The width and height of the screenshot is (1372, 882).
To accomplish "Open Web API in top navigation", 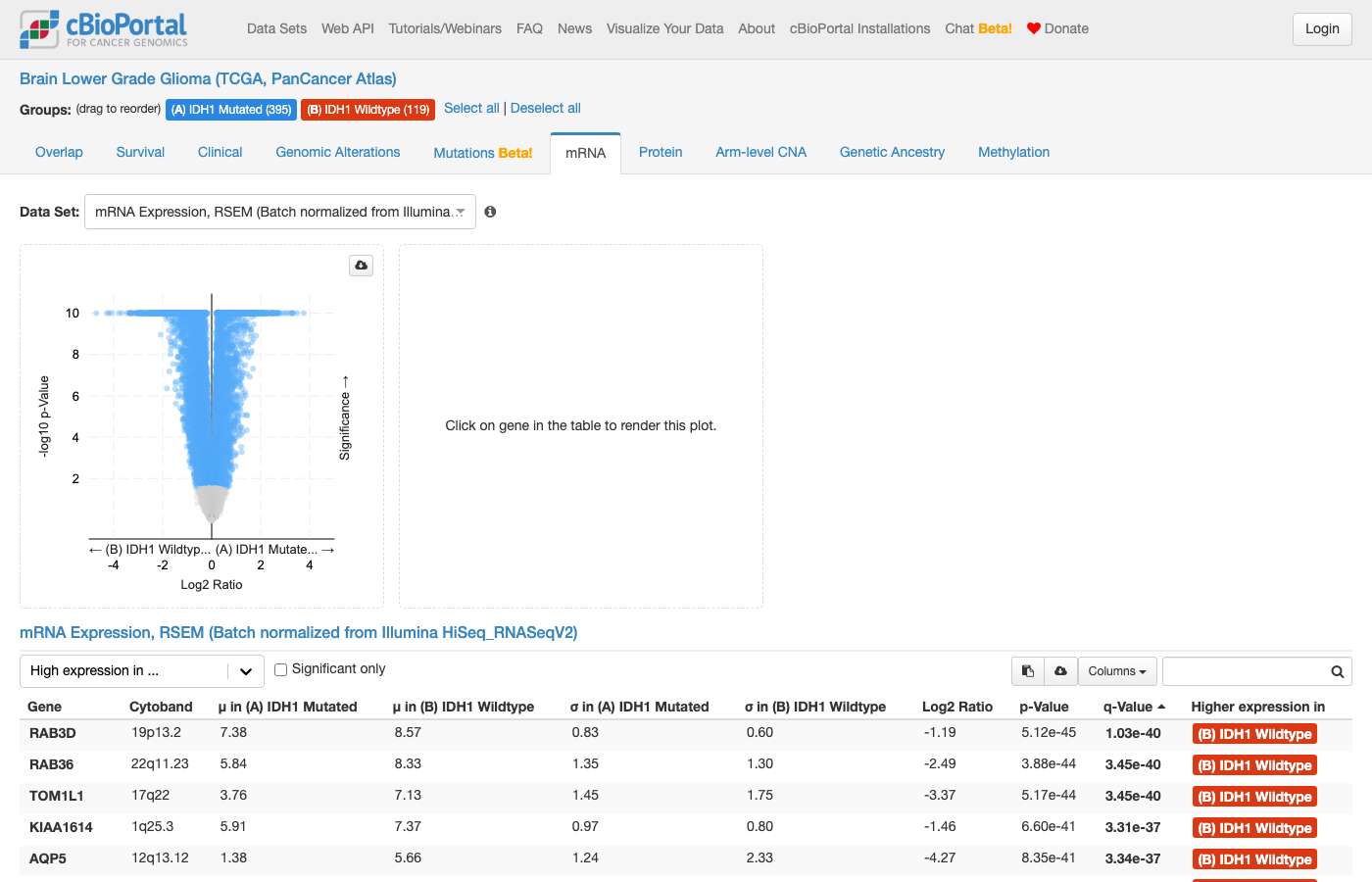I will (x=348, y=28).
